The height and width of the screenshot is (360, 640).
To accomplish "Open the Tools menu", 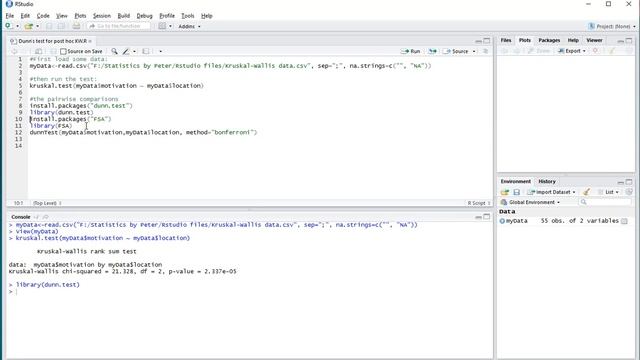I will click(x=187, y=16).
